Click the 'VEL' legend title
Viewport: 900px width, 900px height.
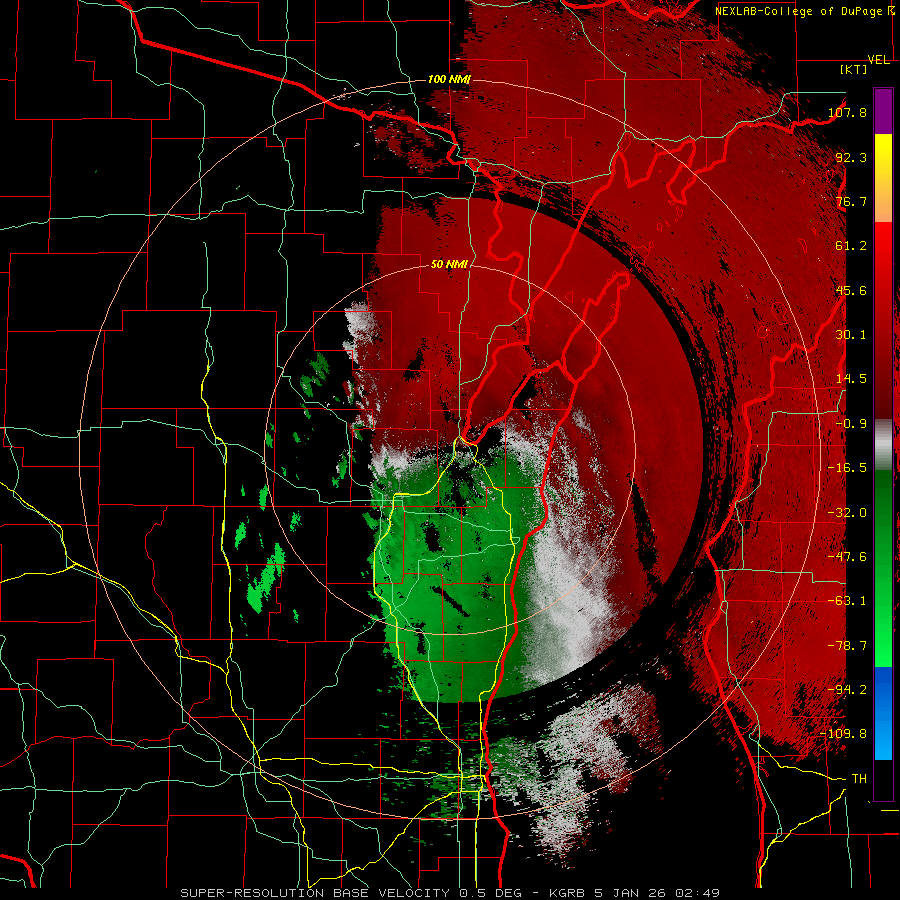pyautogui.click(x=879, y=60)
